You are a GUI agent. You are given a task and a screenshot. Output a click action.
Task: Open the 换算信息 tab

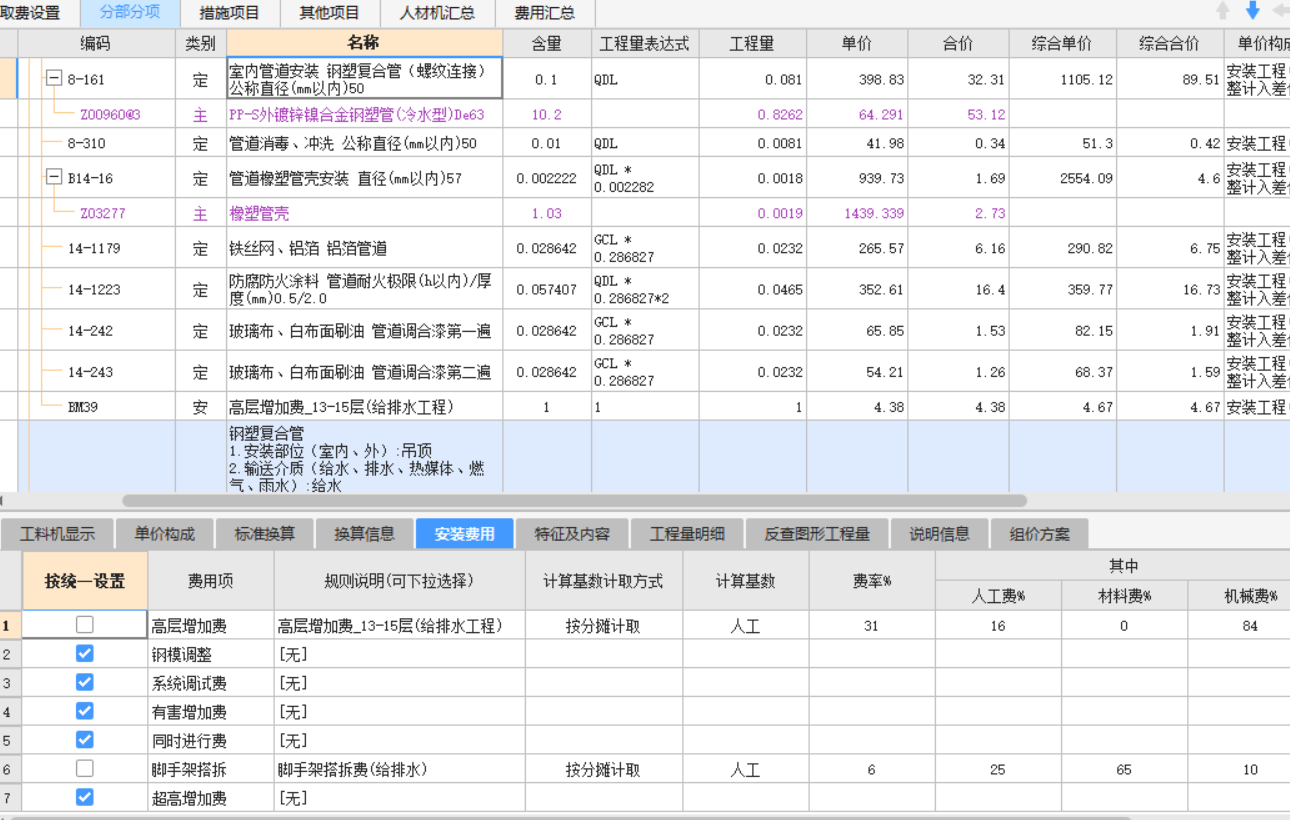click(364, 534)
